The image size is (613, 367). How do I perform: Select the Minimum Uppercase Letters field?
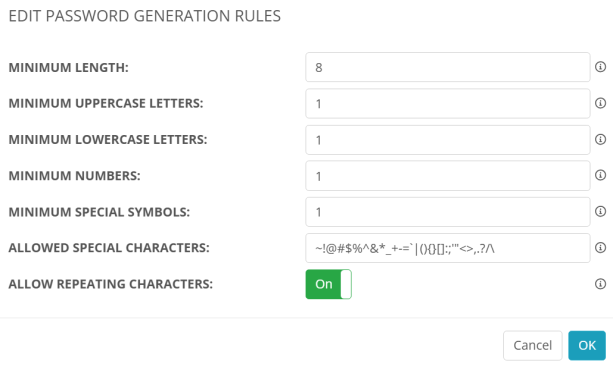point(448,104)
